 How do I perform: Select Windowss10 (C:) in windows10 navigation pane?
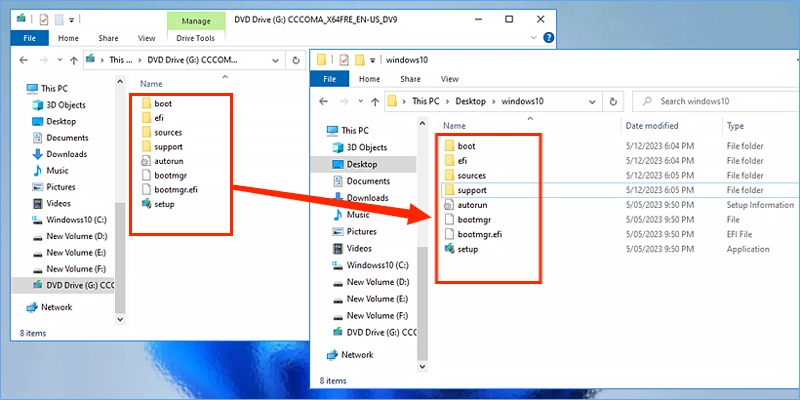370,265
